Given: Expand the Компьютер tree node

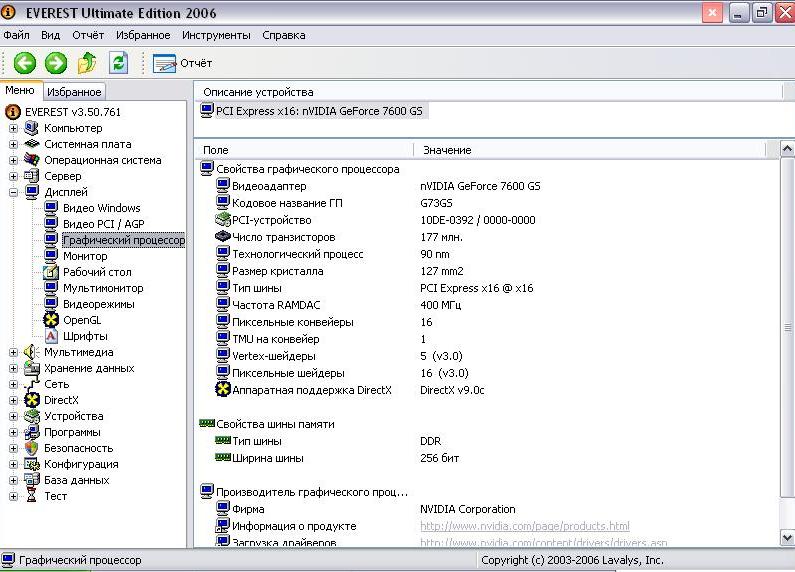Looking at the screenshot, I should [x=14, y=128].
